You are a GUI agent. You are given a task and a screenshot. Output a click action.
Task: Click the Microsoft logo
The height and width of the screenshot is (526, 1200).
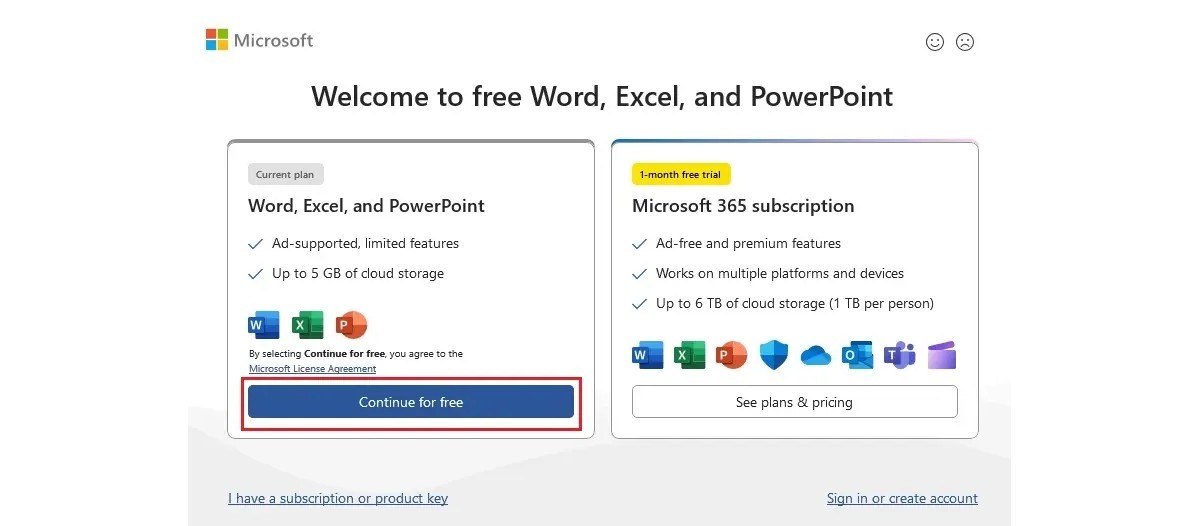tap(259, 40)
